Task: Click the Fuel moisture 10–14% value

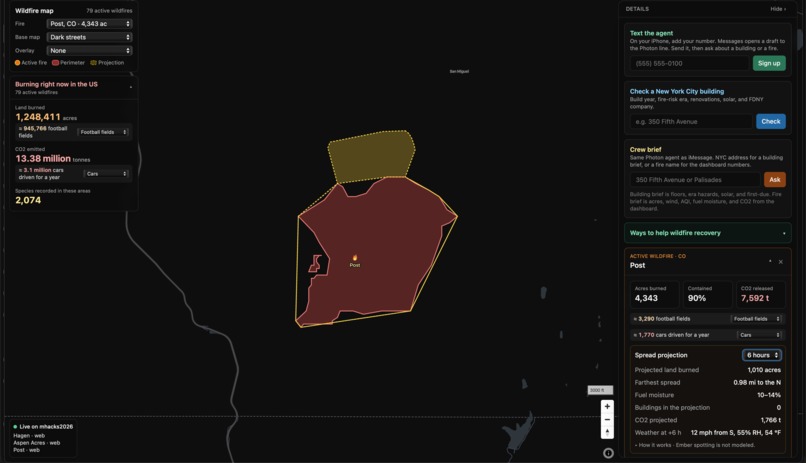Action: (768, 395)
